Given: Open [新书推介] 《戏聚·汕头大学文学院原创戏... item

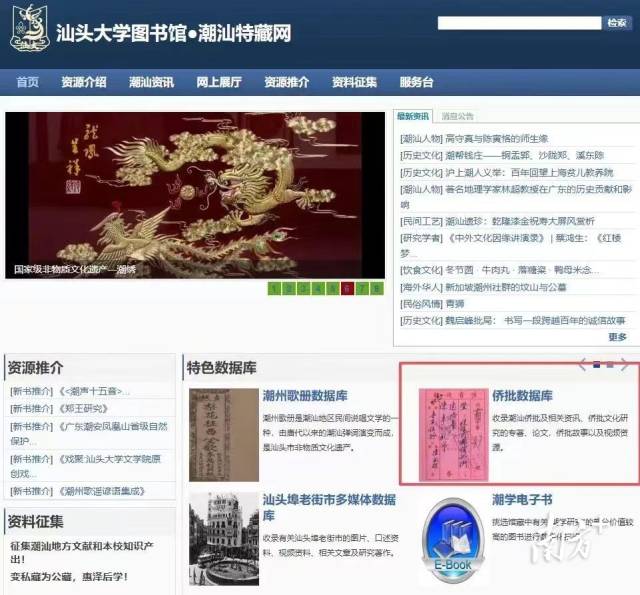Looking at the screenshot, I should (86, 466).
